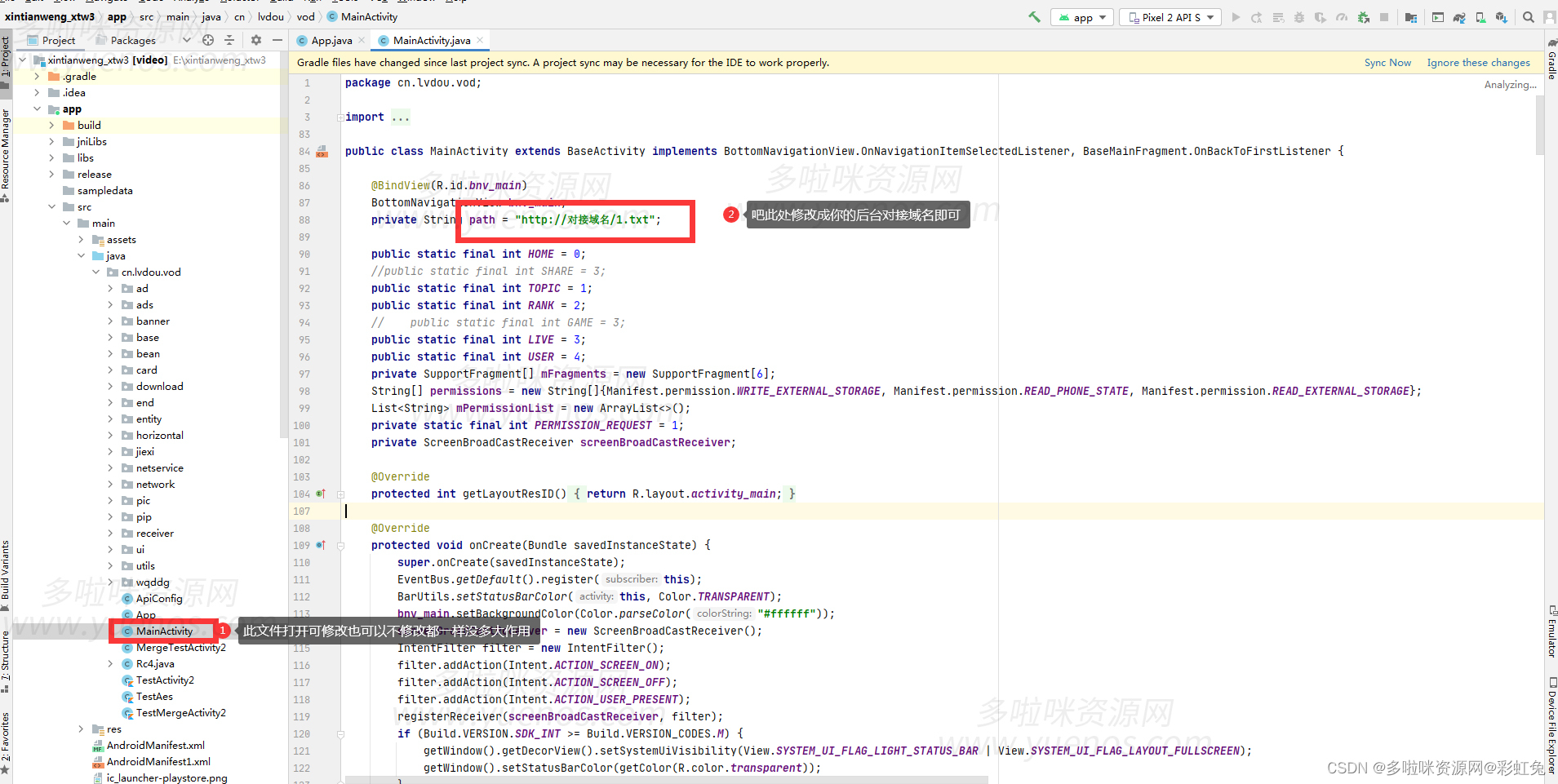Click the Stop square icon

click(1384, 17)
